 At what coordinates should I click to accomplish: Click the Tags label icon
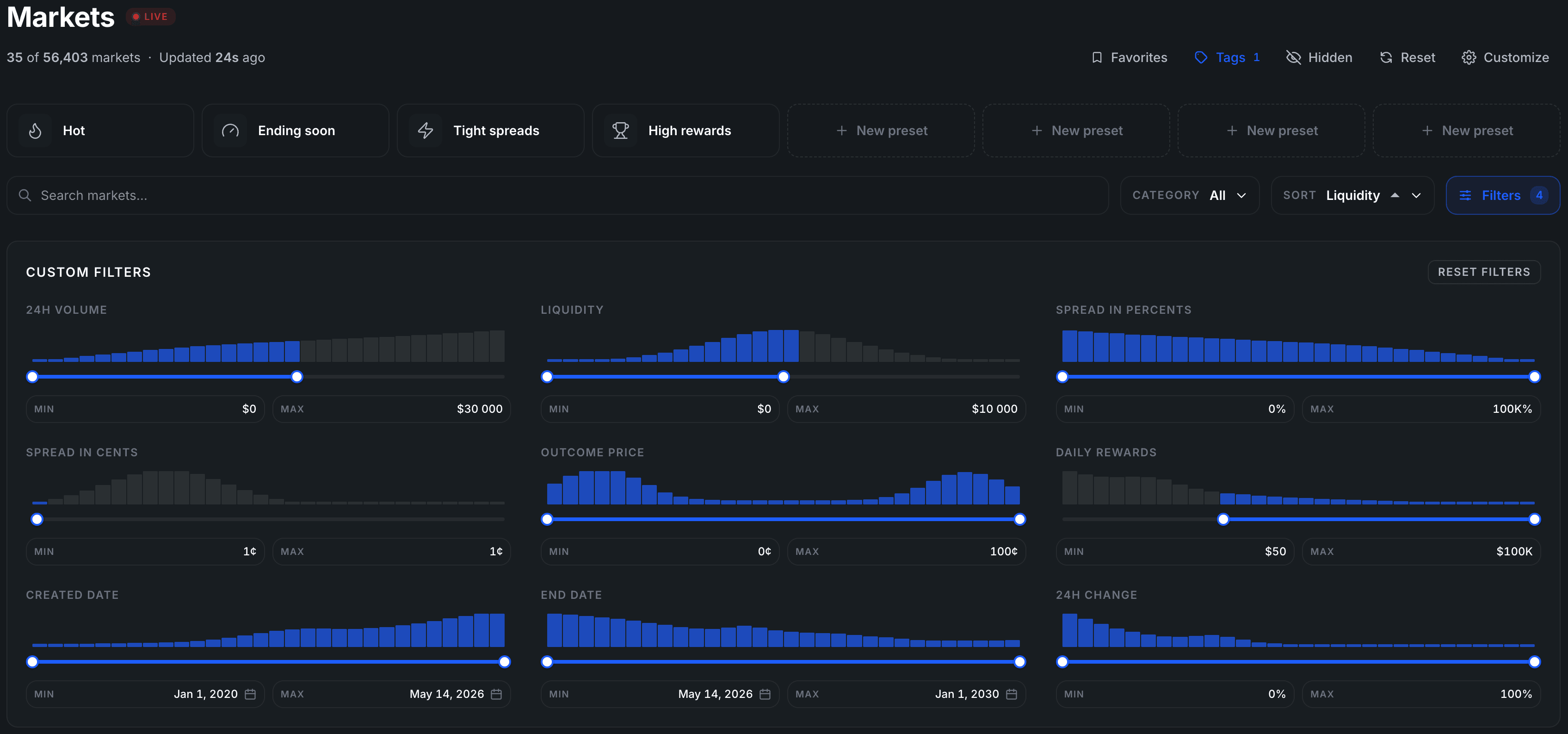tap(1201, 57)
